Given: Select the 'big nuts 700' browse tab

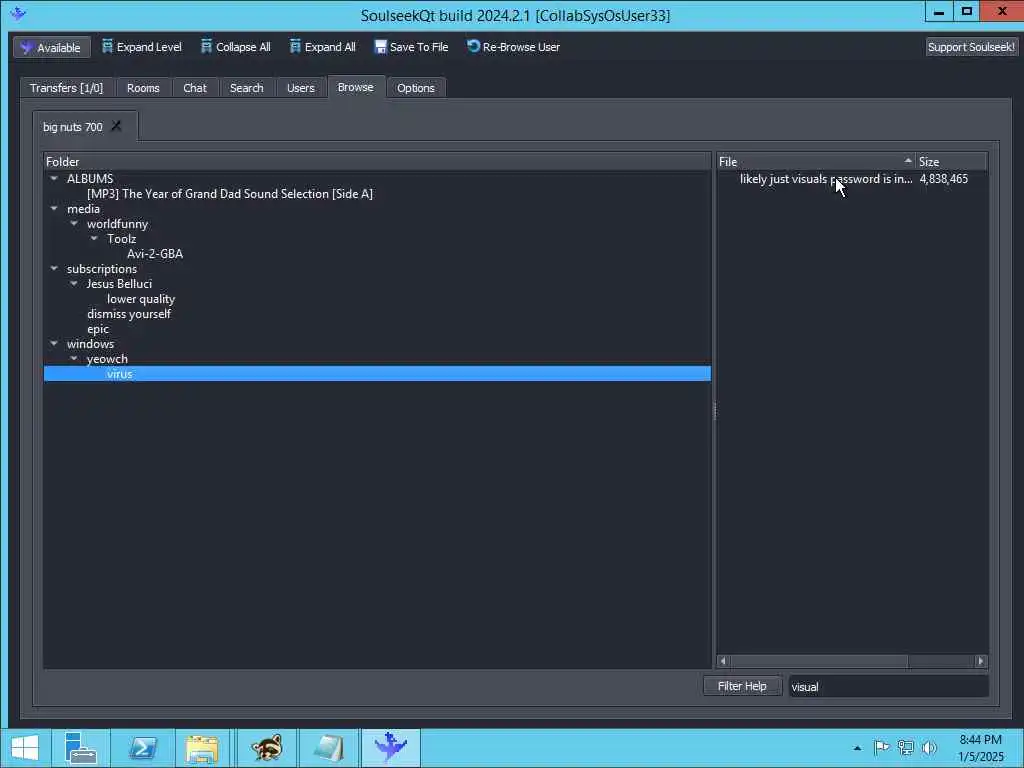Looking at the screenshot, I should click(x=72, y=127).
